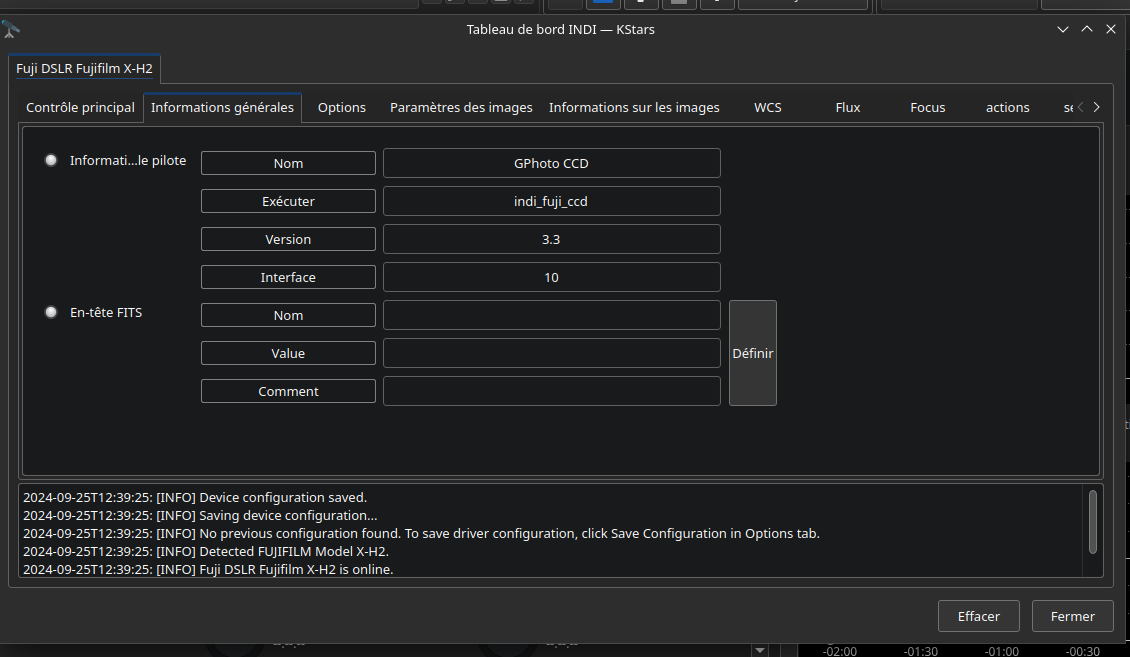
Task: Close the Tableau de bord INDI window
Action: click(1111, 30)
